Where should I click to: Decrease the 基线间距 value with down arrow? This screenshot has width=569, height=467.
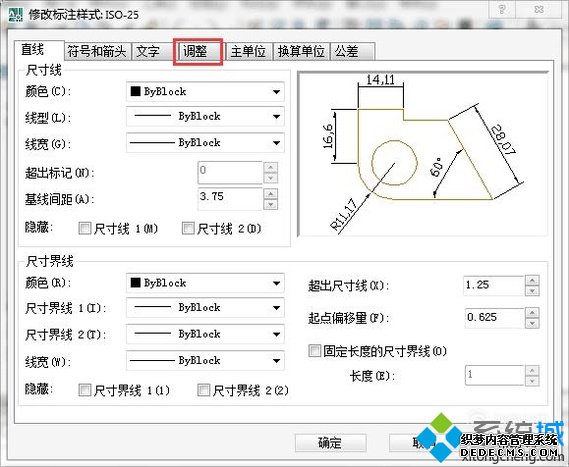(x=271, y=205)
